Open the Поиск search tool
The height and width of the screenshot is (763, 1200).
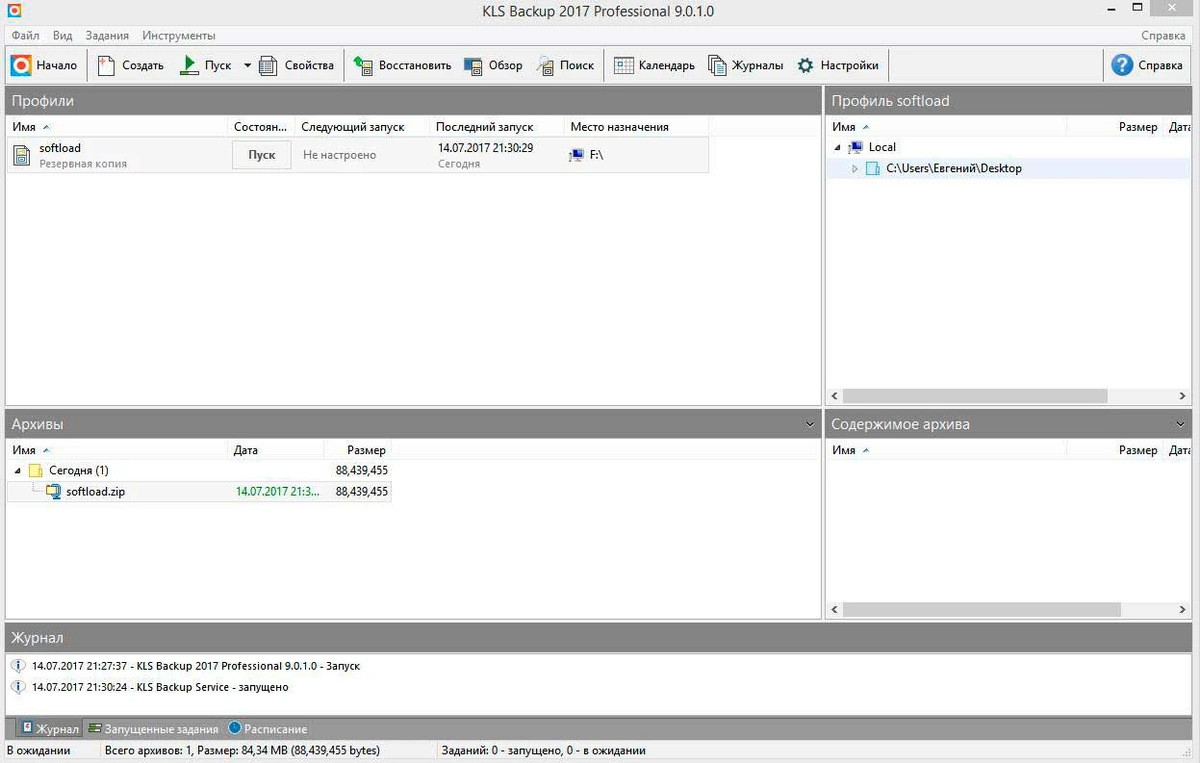click(x=565, y=65)
